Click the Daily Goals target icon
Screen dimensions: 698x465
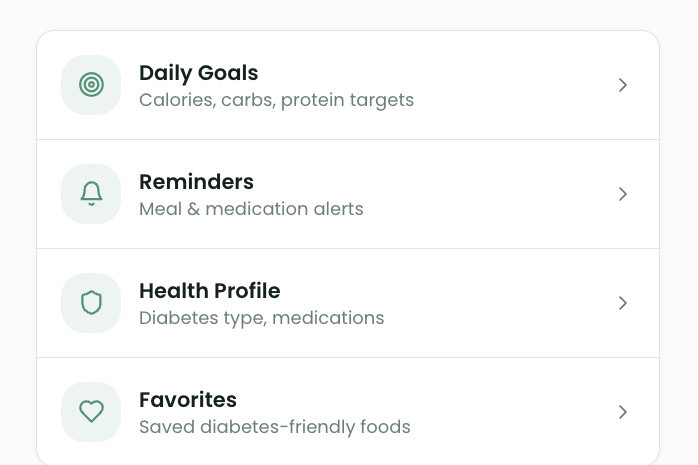pos(91,85)
